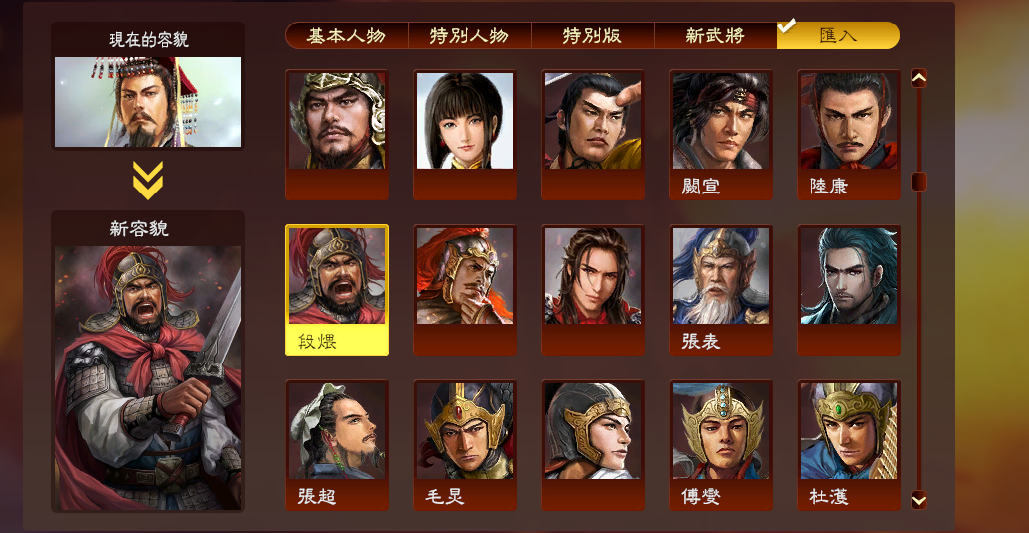Select the black-haired woman portrait
The image size is (1029, 533).
[x=465, y=135]
